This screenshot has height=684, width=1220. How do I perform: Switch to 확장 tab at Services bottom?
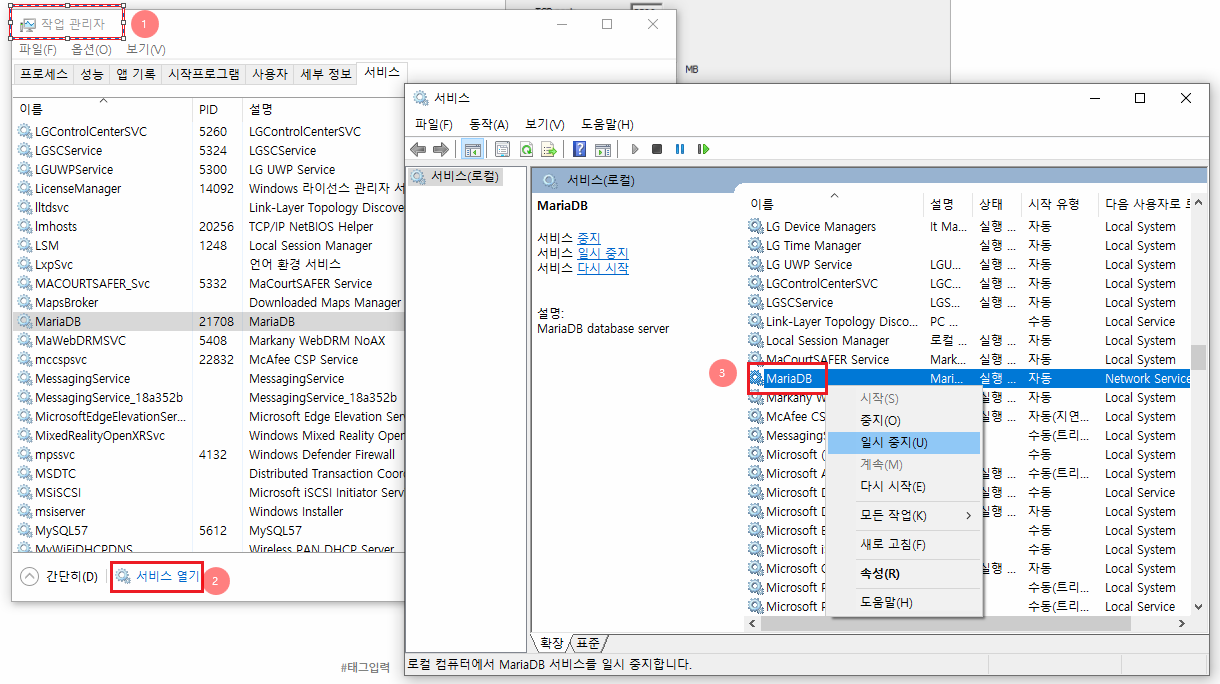pyautogui.click(x=551, y=643)
